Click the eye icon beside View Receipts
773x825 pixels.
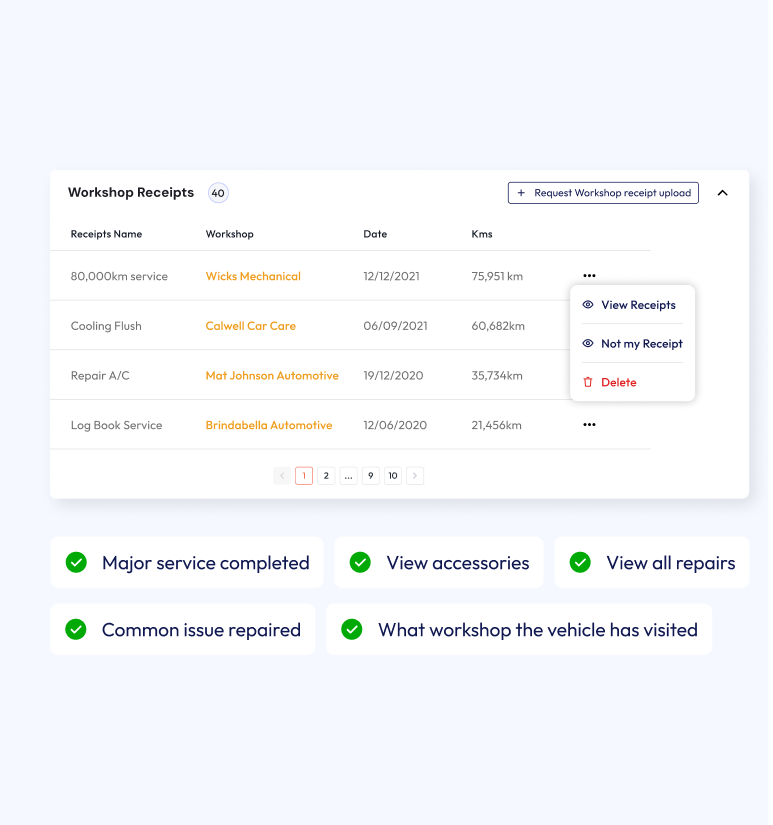tap(588, 305)
